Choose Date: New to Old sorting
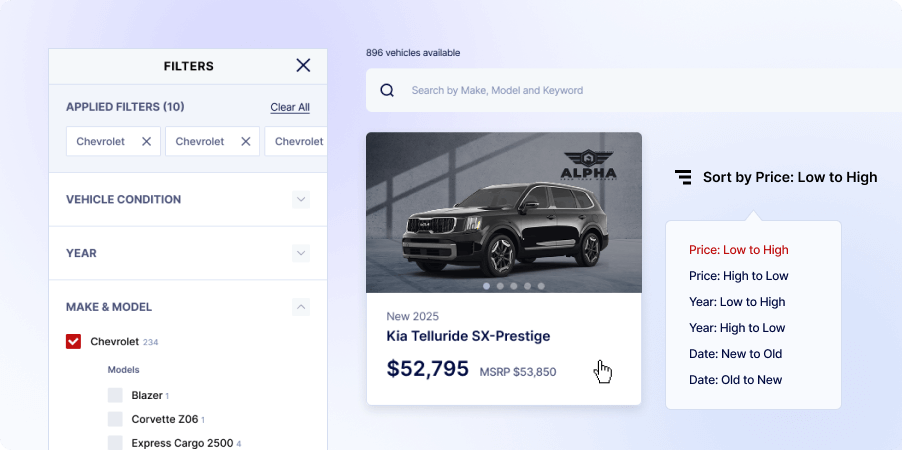This screenshot has height=450, width=902. pos(735,354)
